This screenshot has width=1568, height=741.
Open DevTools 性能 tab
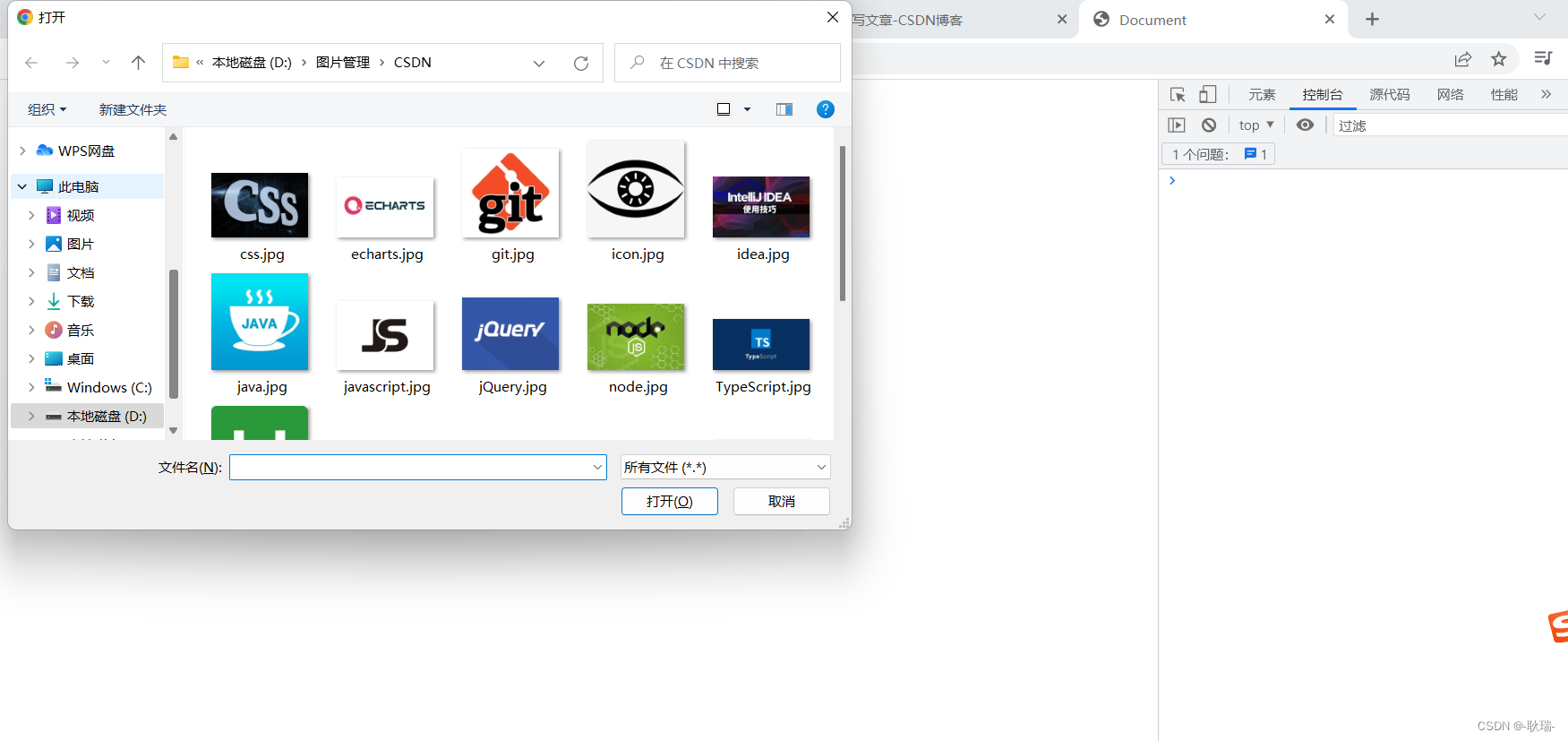pos(1504,94)
